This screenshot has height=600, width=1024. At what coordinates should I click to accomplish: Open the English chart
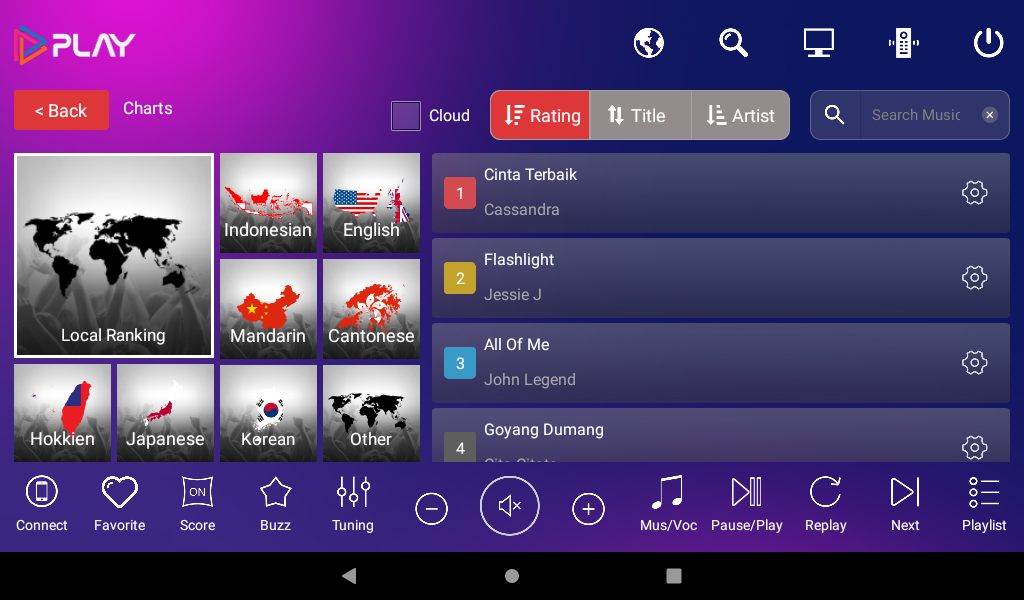[371, 203]
